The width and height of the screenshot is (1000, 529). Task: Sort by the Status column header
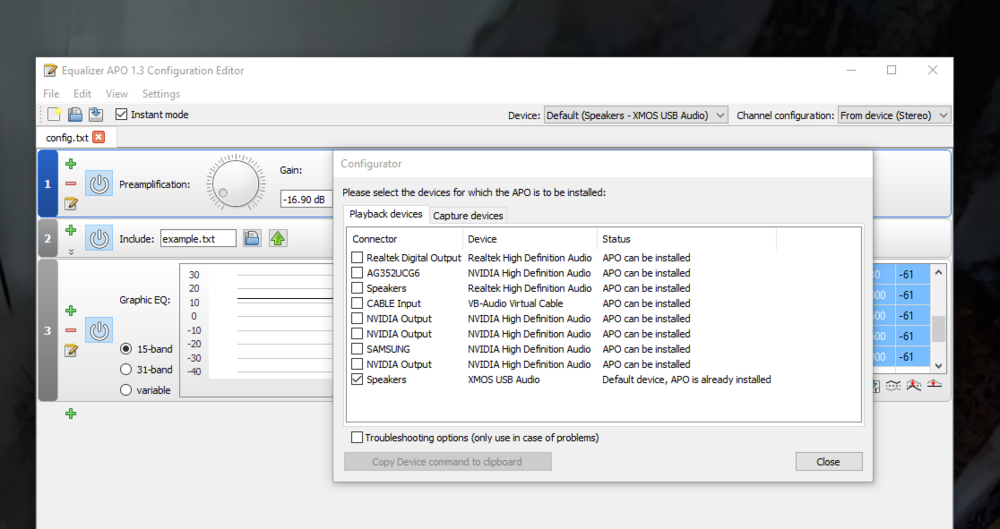click(x=687, y=239)
